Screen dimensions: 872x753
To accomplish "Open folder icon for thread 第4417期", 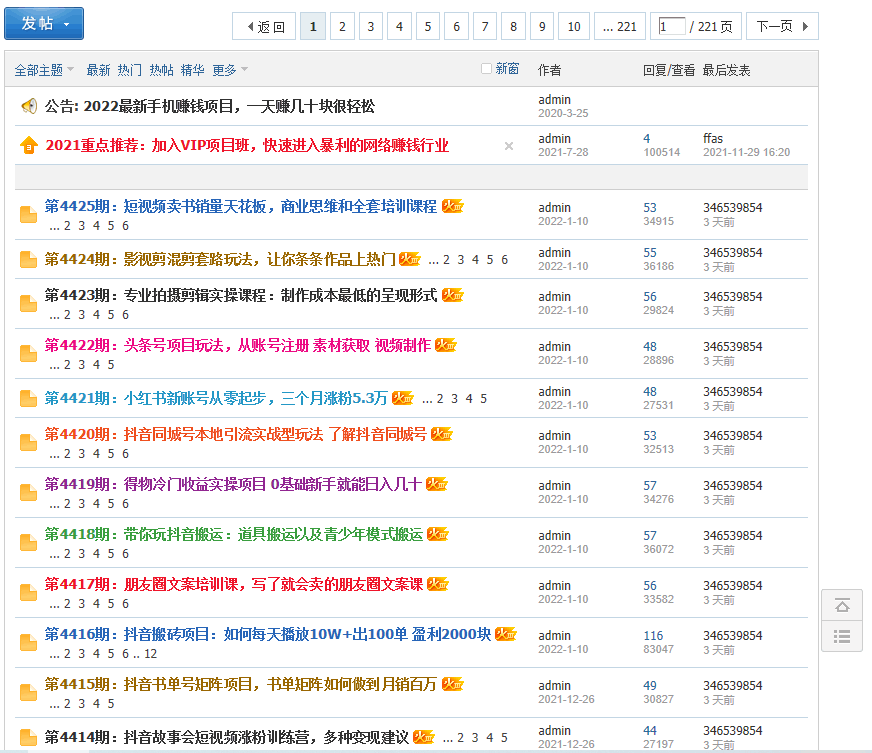I will tap(28, 593).
